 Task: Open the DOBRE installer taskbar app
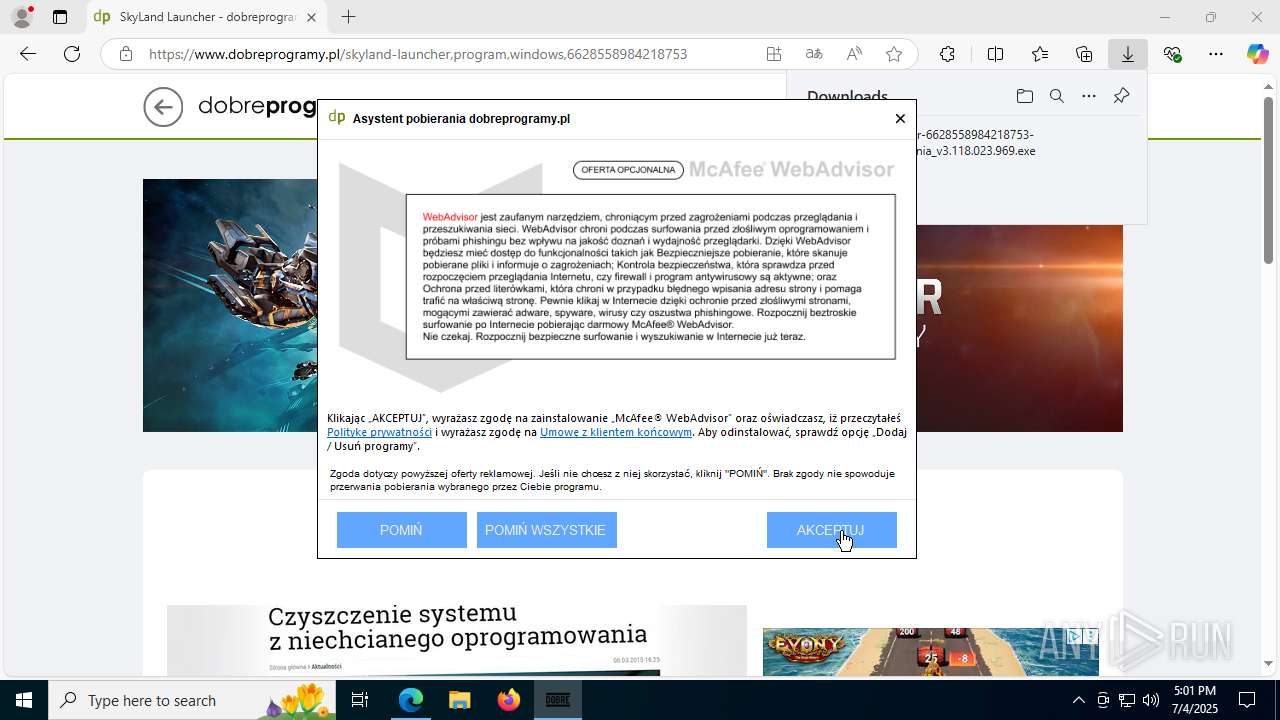click(557, 700)
